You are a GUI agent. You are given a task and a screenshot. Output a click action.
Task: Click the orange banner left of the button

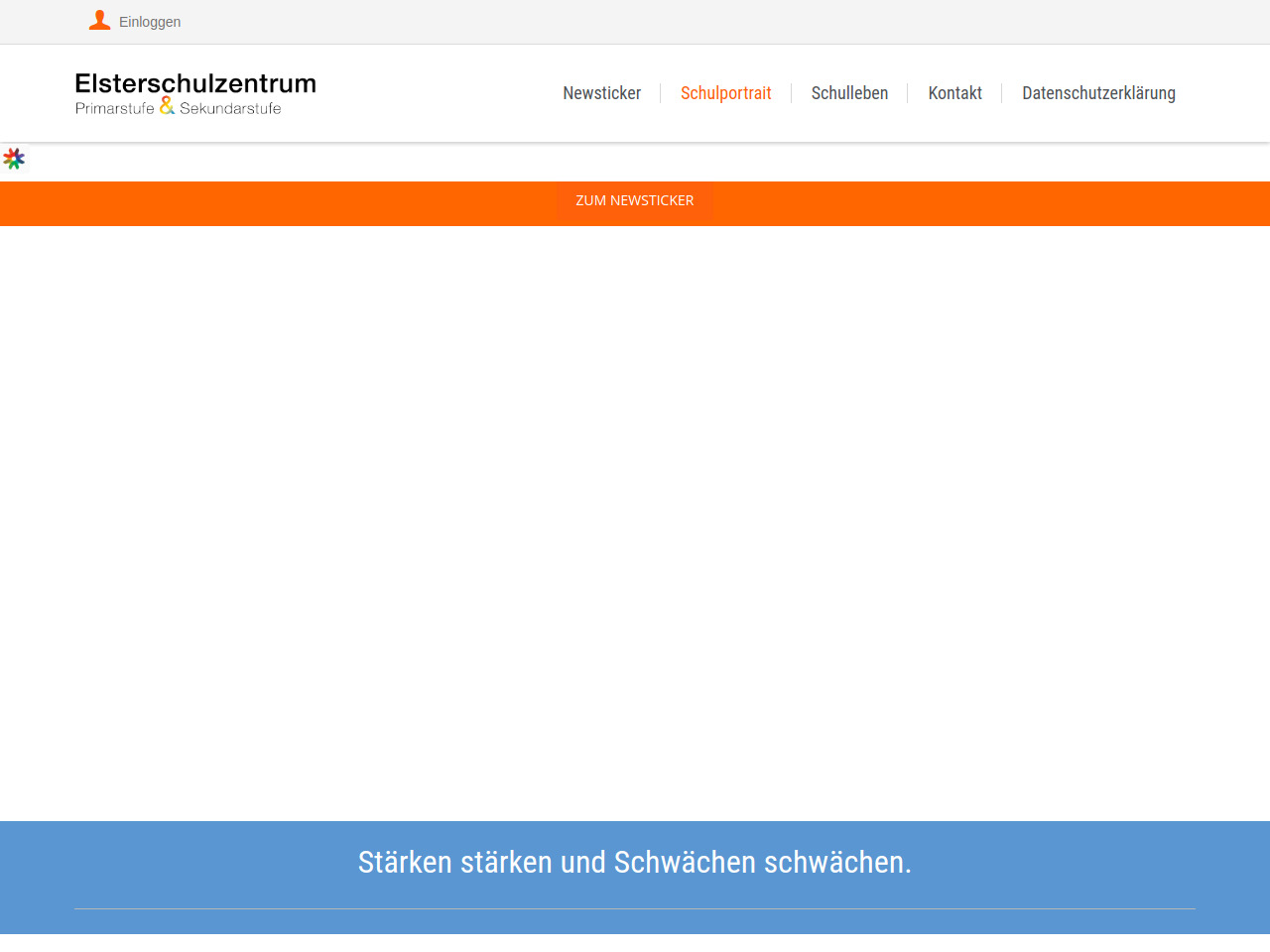(x=278, y=203)
